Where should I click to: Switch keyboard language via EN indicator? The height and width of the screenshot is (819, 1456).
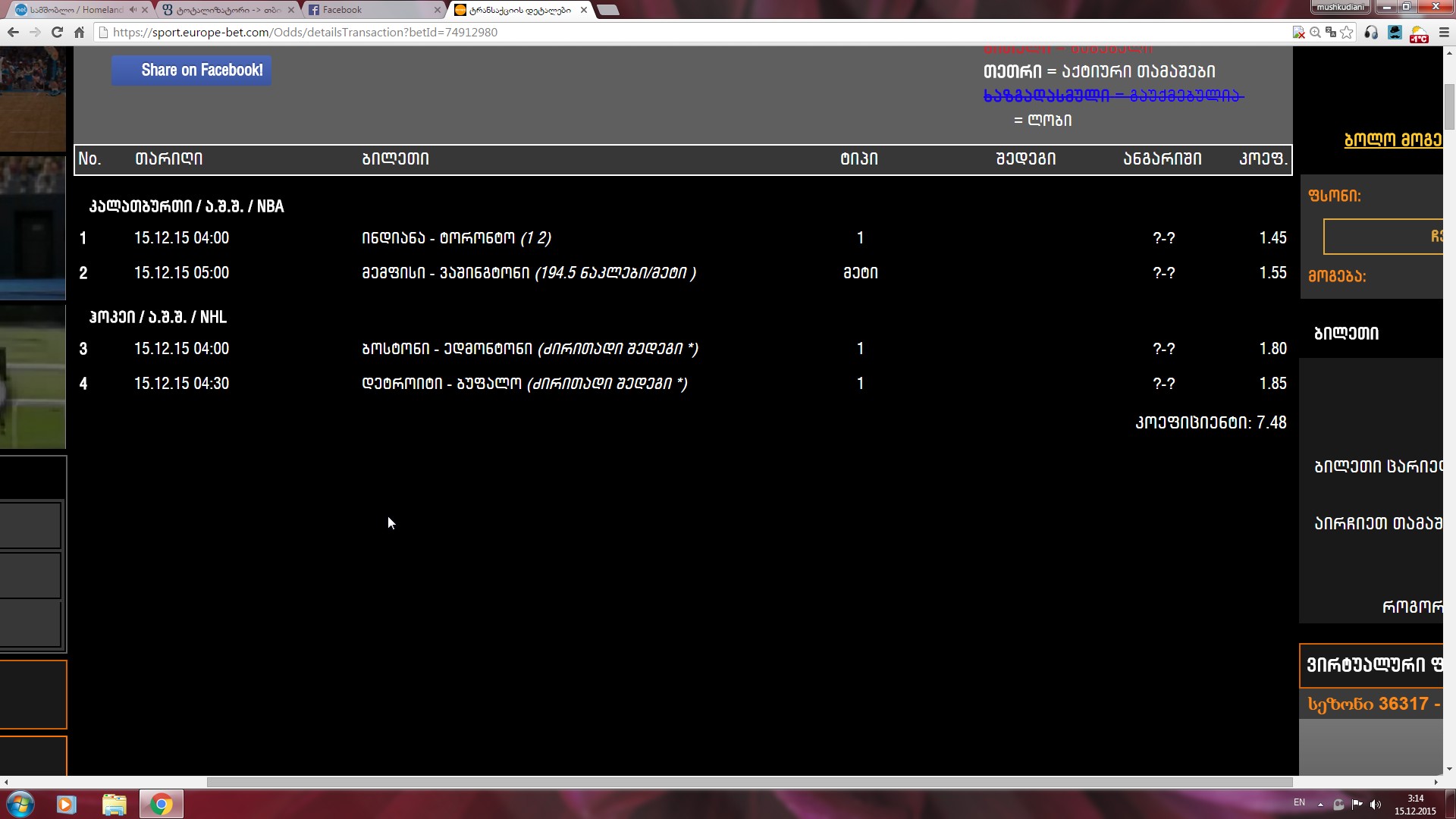point(1298,802)
